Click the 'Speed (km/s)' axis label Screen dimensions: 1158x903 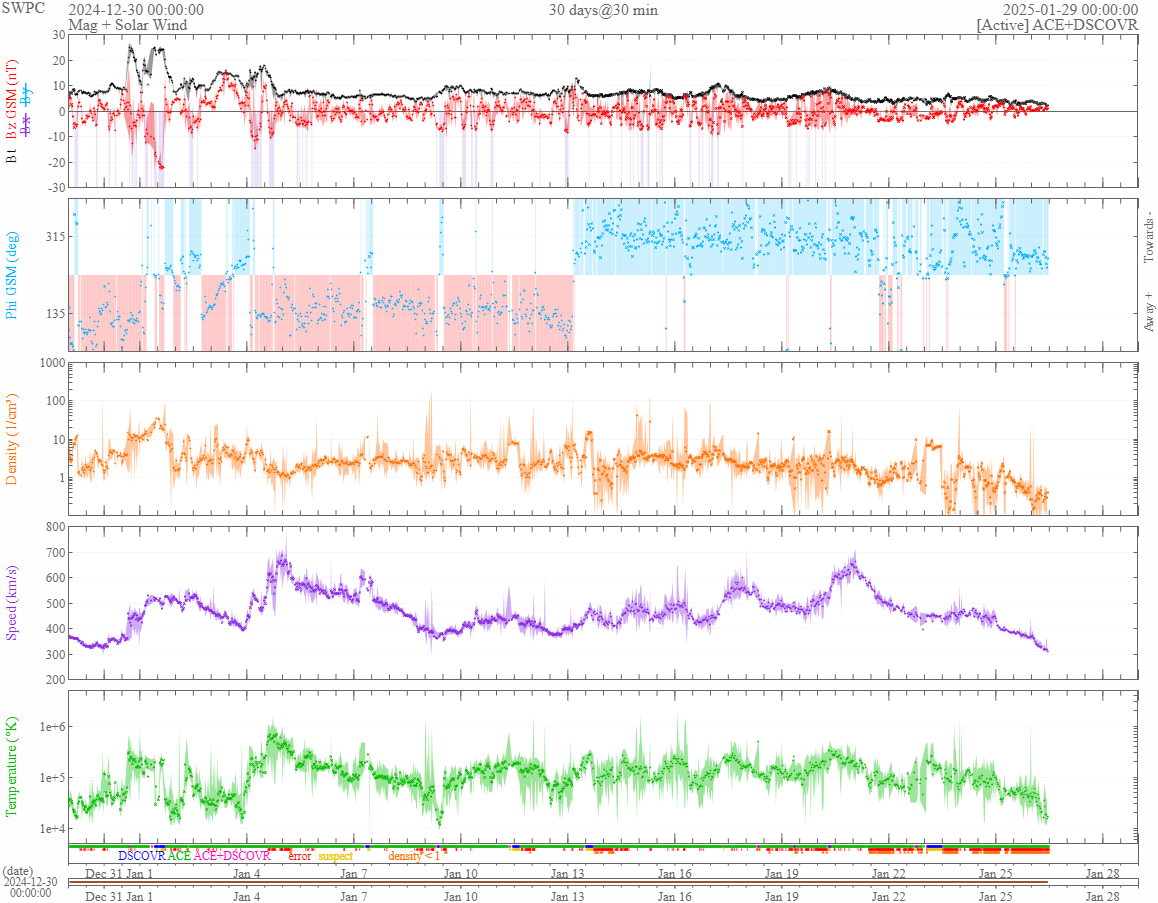tap(11, 603)
